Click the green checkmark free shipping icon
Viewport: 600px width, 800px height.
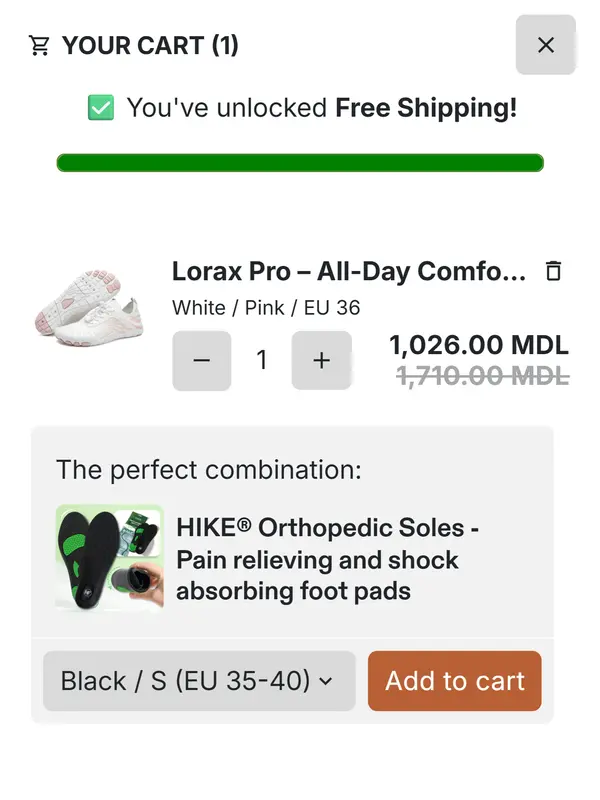tap(101, 108)
